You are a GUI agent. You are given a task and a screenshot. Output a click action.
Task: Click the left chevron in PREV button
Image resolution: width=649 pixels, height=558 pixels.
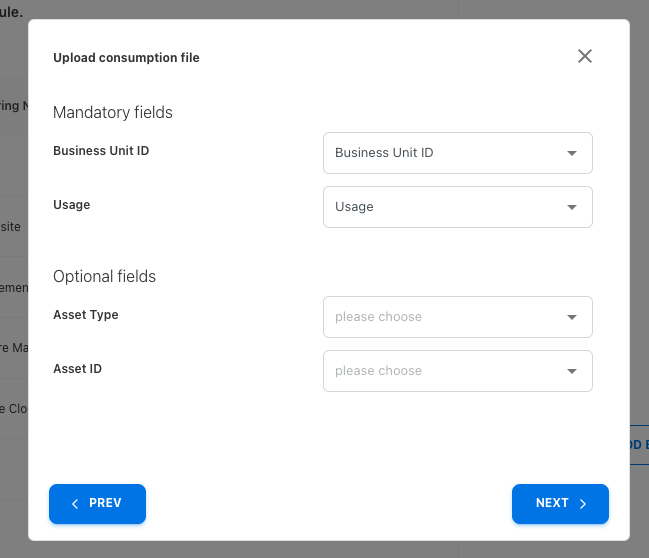click(x=75, y=504)
